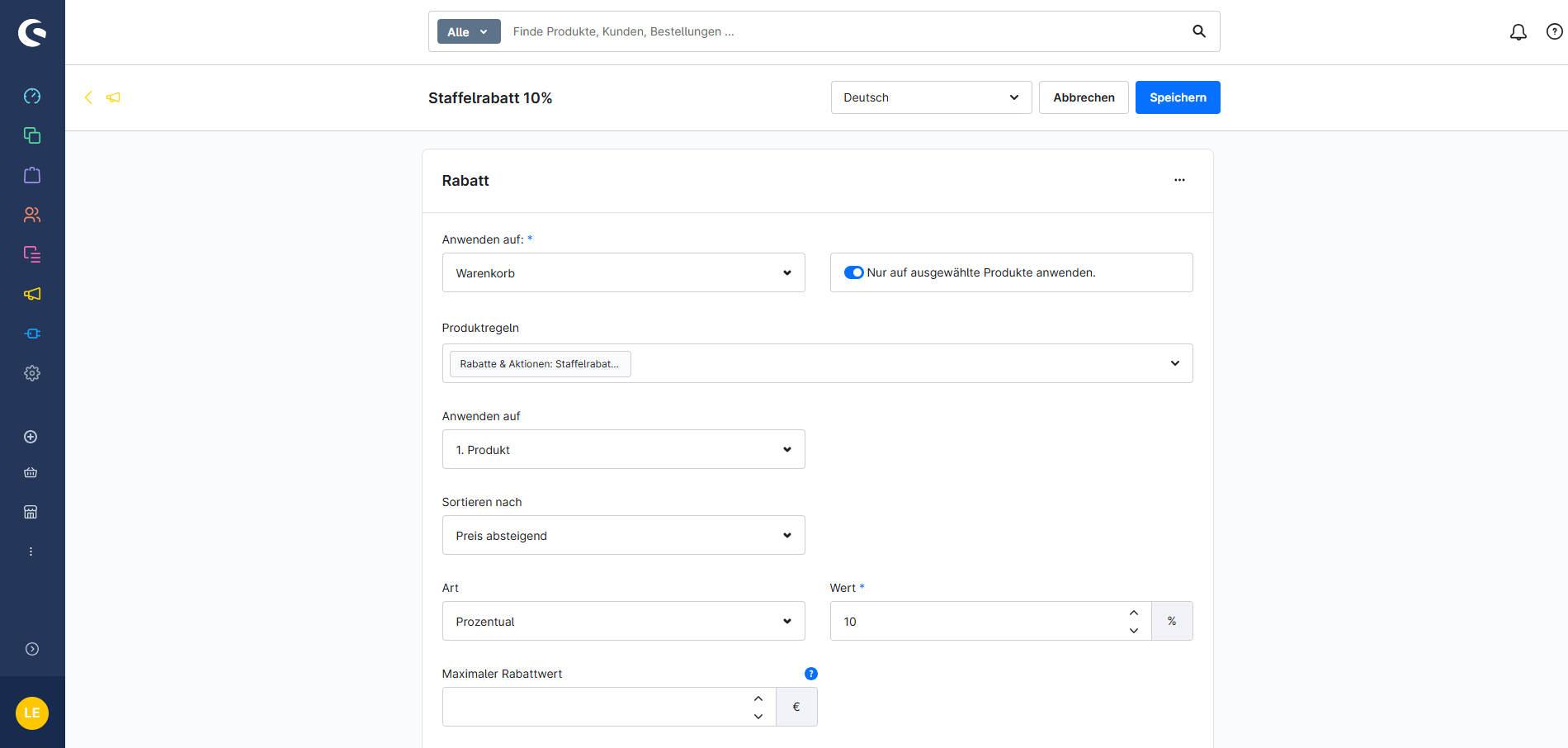The height and width of the screenshot is (748, 1568).
Task: Open the 'Alle' search filter menu
Action: (x=468, y=31)
